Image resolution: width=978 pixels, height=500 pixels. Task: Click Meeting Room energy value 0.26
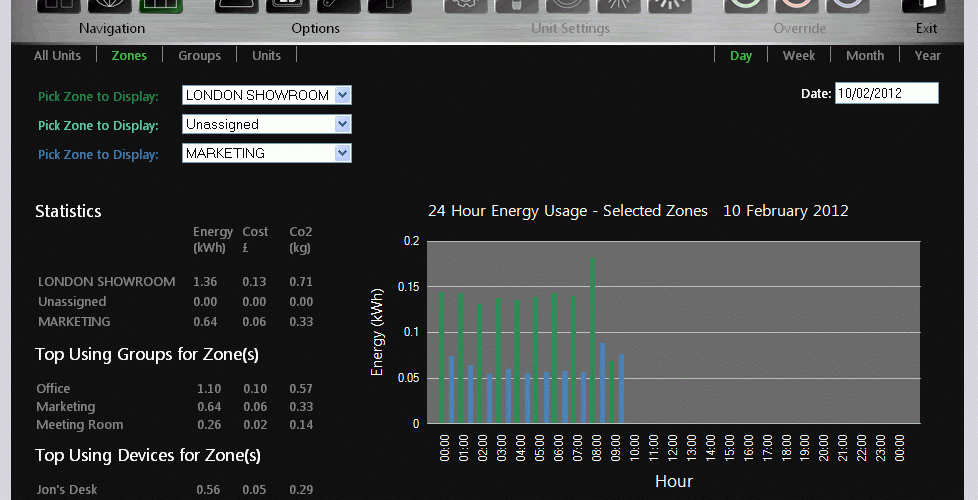[x=209, y=425]
